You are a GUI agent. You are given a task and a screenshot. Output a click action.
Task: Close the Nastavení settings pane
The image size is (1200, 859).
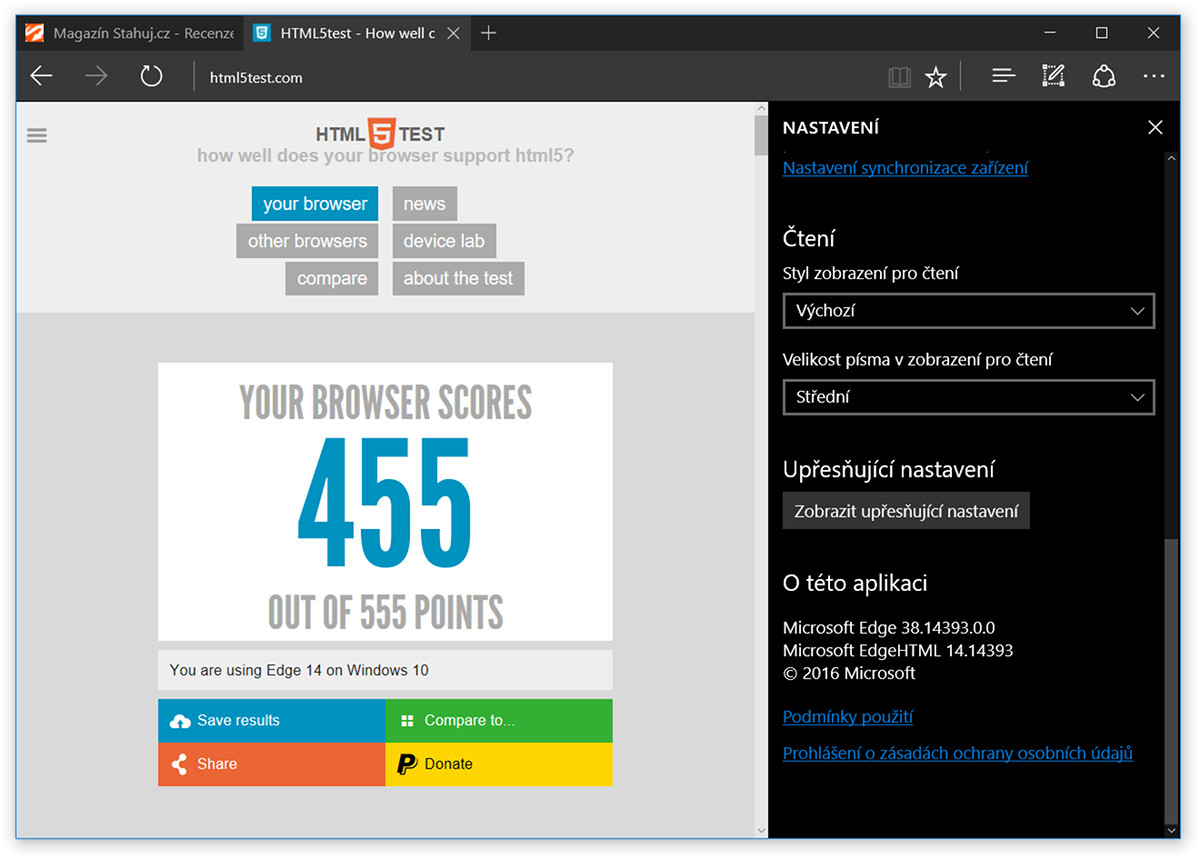(1155, 127)
